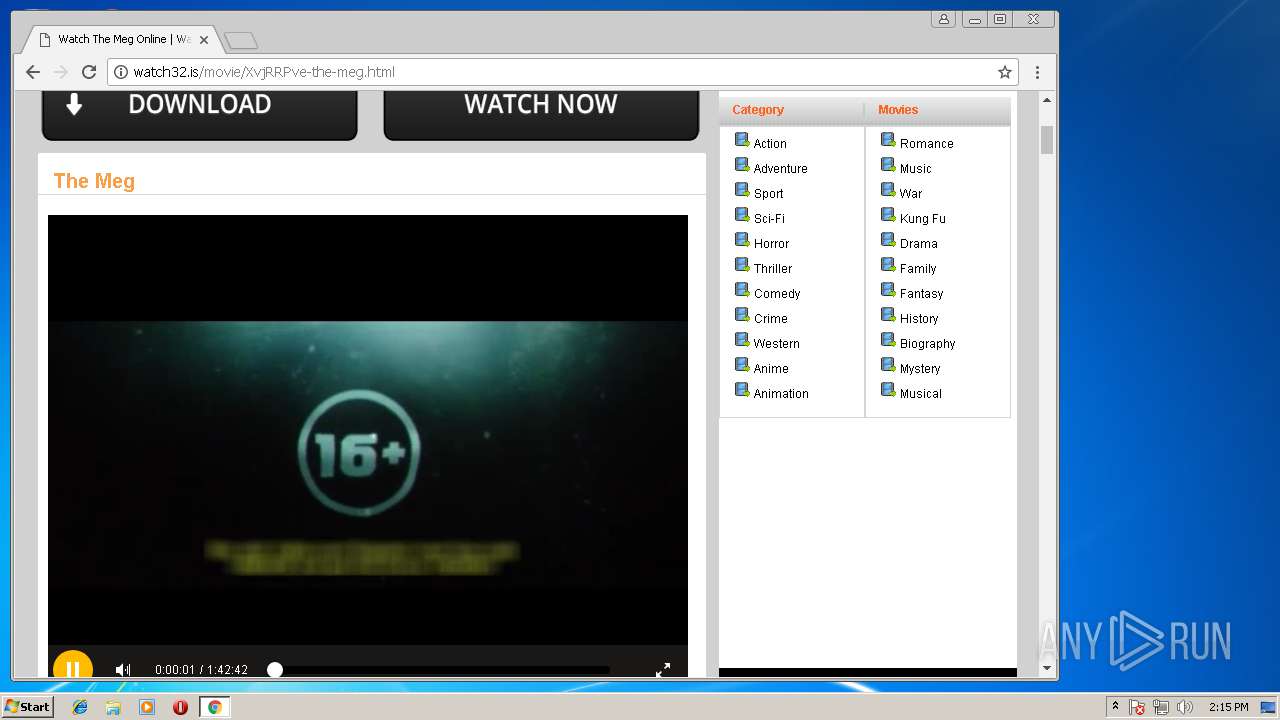
Task: Open the Sport category link
Action: pos(768,193)
